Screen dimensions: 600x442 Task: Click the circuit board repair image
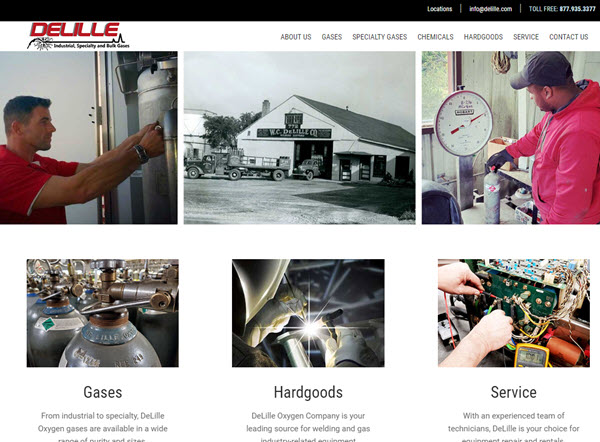[514, 313]
